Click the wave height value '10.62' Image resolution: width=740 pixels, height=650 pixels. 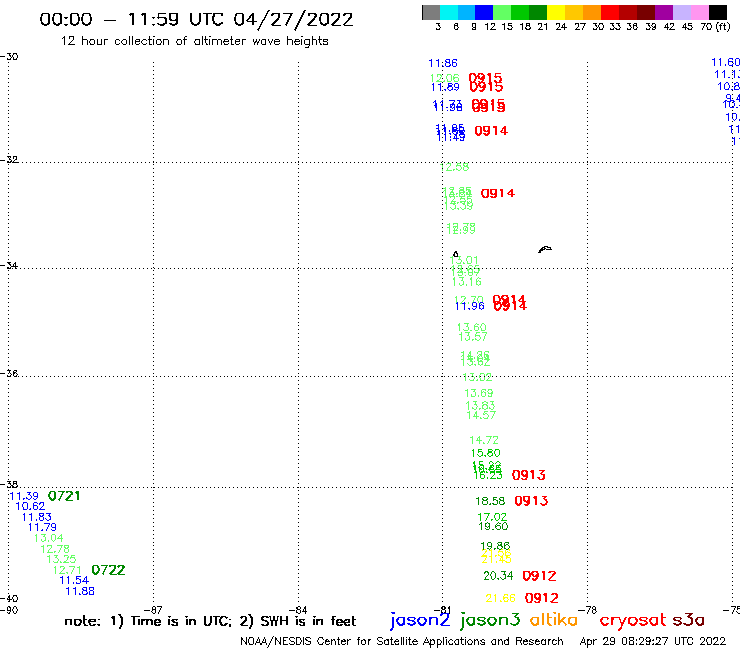click(x=30, y=506)
